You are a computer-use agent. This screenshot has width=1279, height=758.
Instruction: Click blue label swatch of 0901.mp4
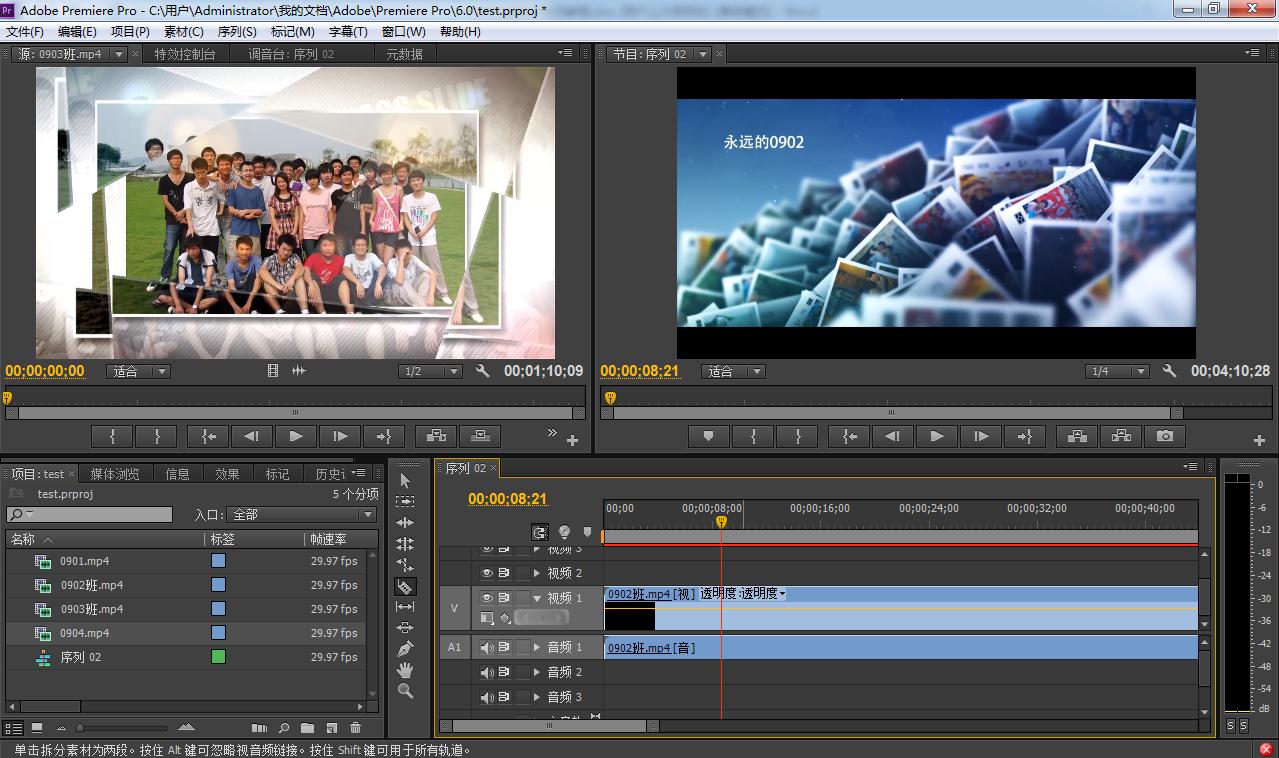218,561
